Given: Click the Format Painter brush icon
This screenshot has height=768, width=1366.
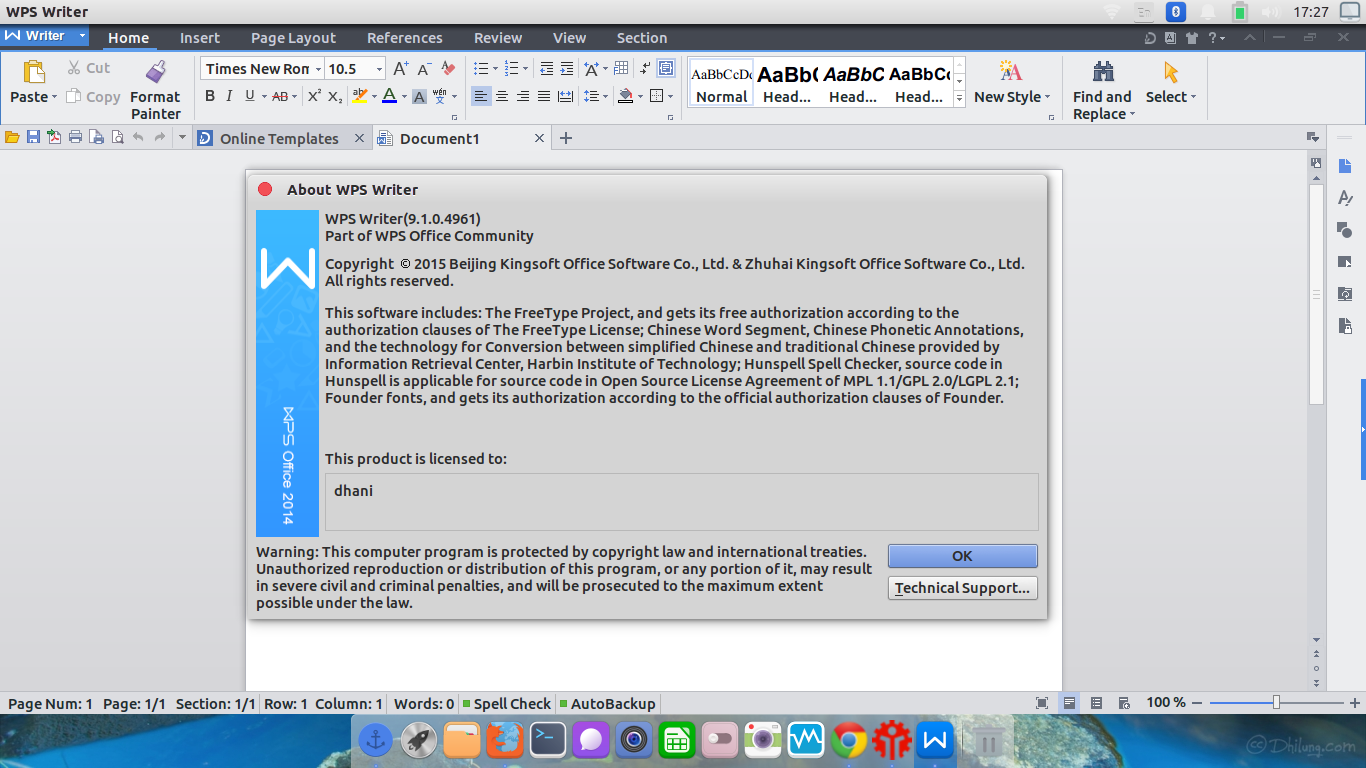Looking at the screenshot, I should [155, 72].
